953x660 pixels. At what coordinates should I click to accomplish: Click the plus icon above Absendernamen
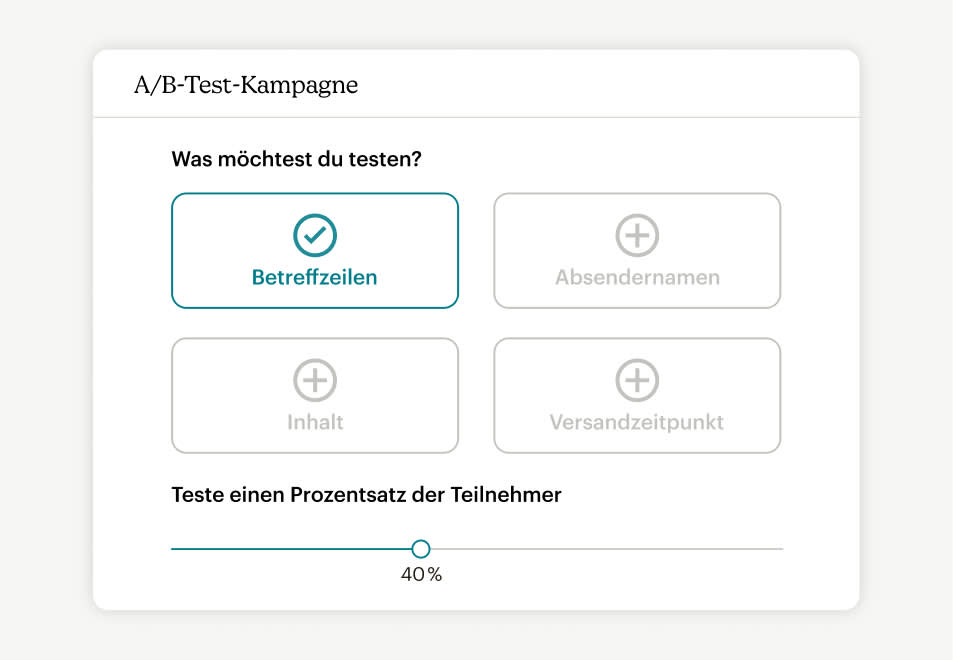[637, 235]
